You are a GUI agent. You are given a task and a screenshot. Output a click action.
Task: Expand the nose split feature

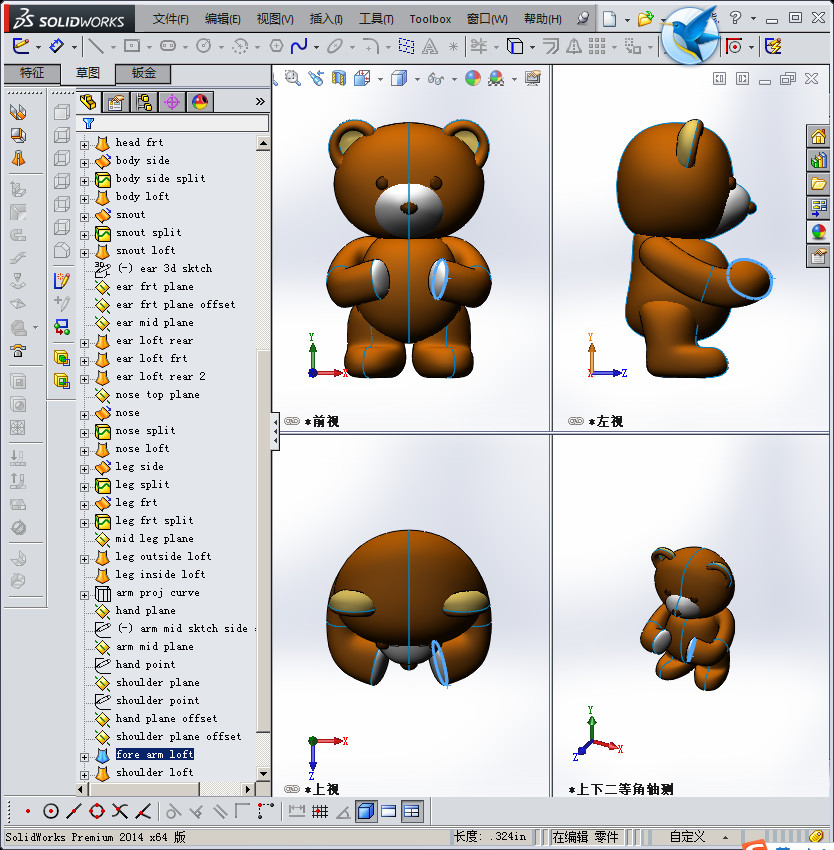(x=85, y=433)
